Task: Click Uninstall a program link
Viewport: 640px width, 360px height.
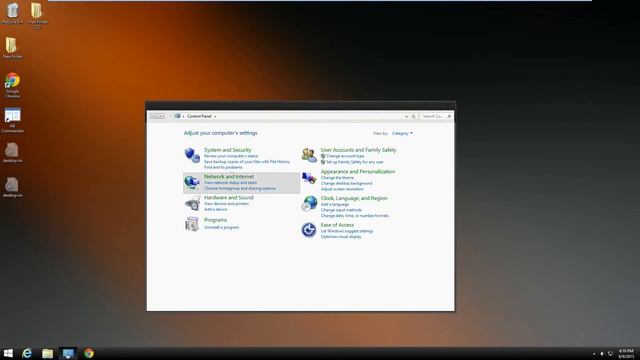Action: [222, 227]
